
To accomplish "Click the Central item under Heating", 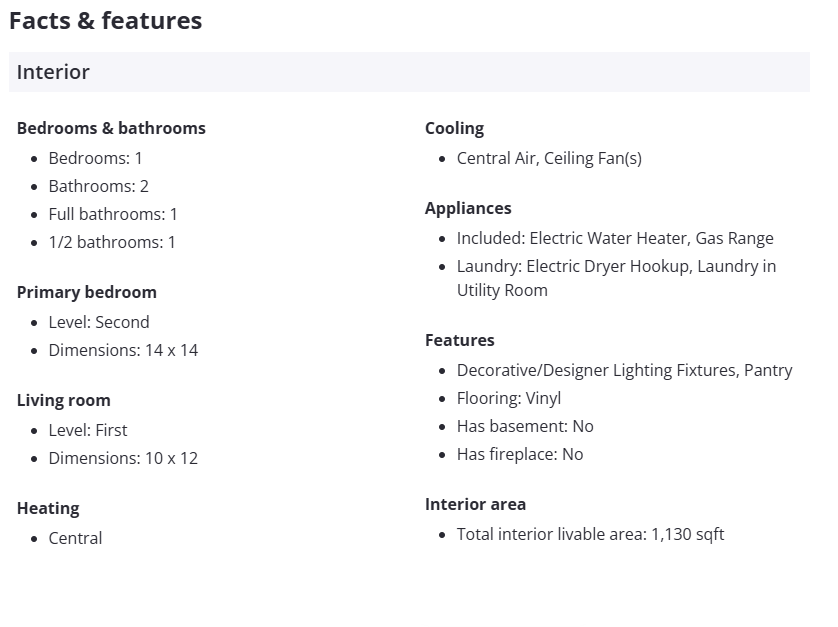I will point(75,538).
